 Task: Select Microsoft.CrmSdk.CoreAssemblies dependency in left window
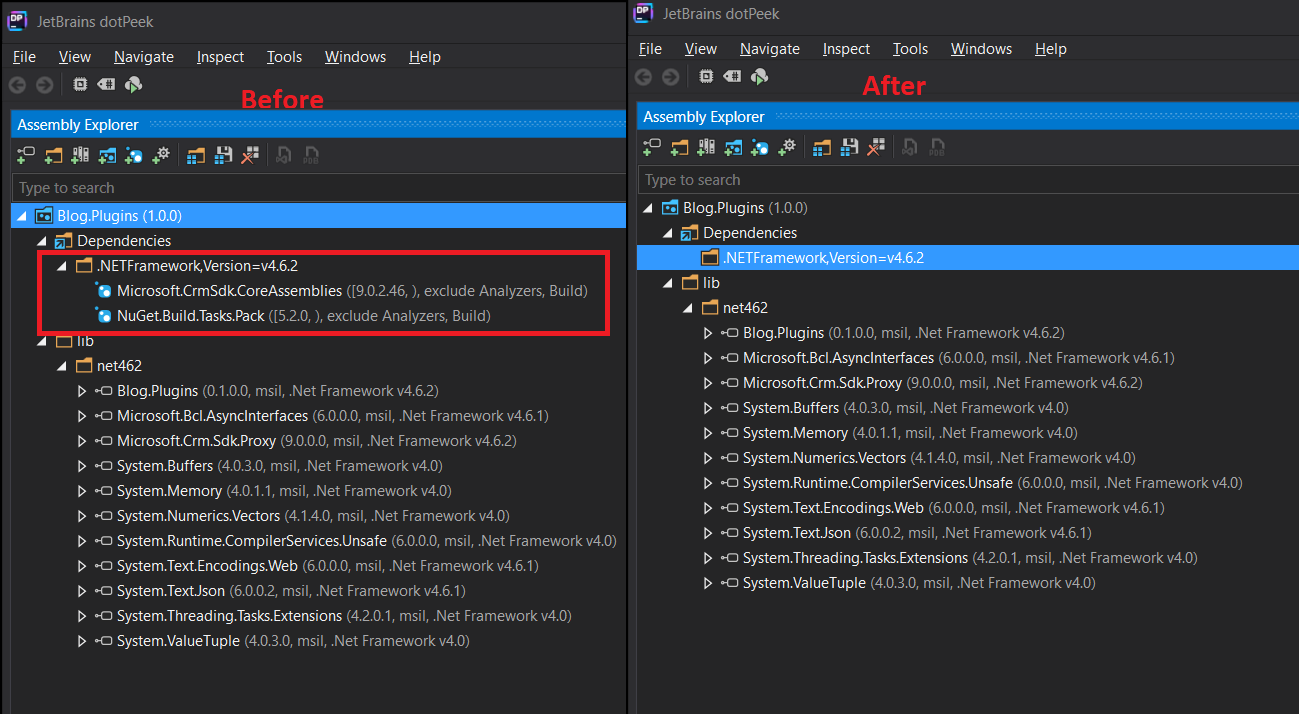click(341, 291)
